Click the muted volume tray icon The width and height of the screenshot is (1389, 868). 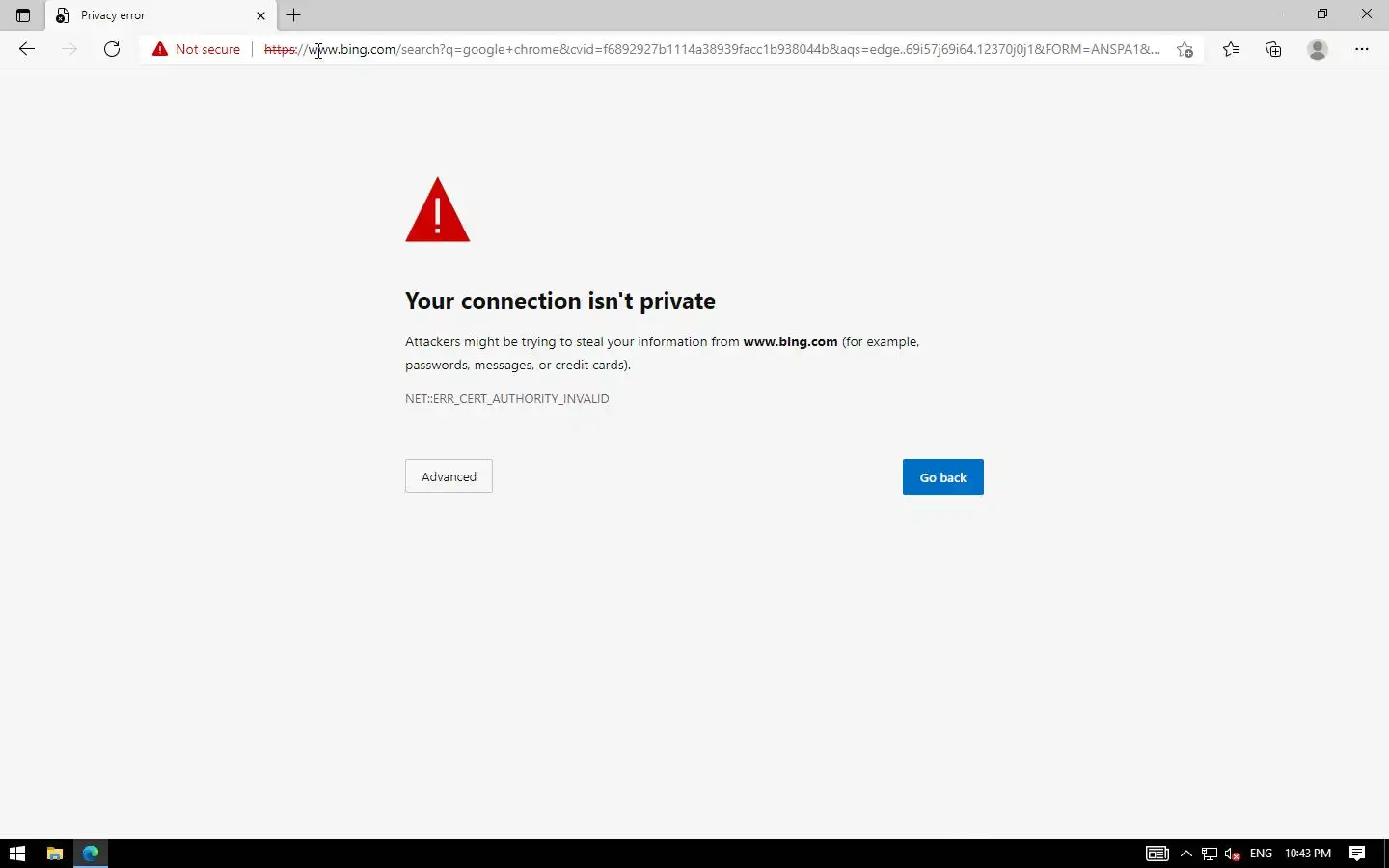[1232, 854]
